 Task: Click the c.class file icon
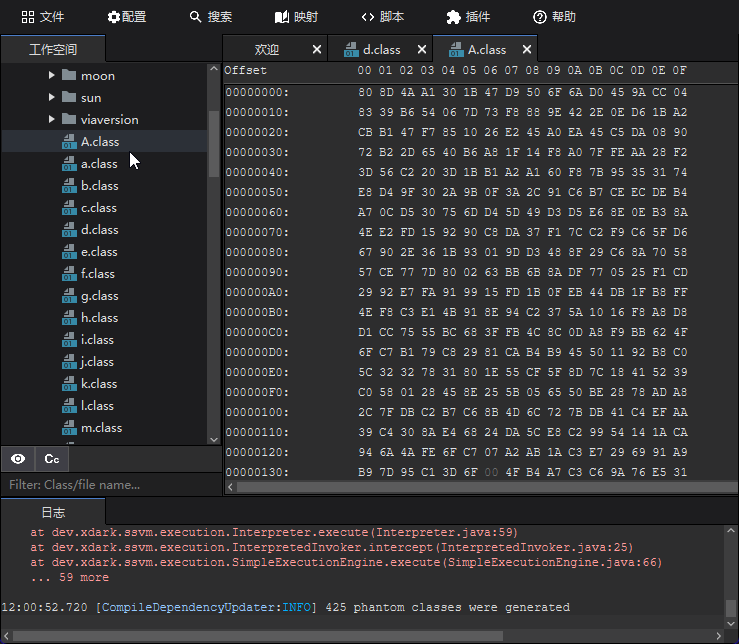(69, 207)
